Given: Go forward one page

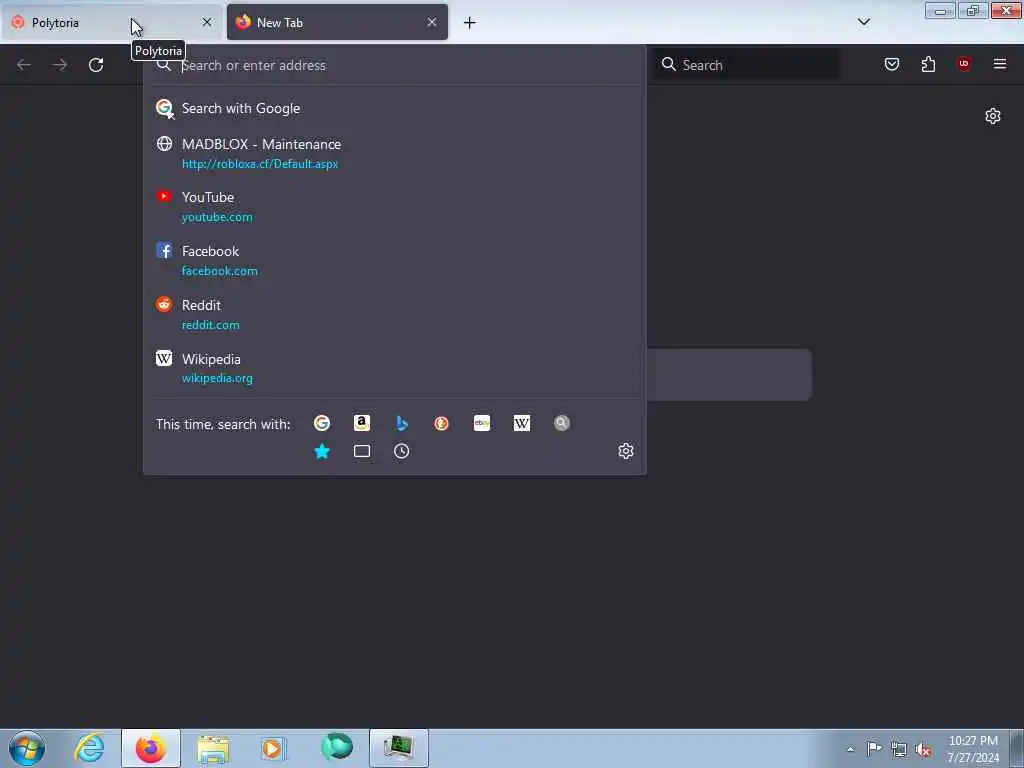Looking at the screenshot, I should coord(60,65).
